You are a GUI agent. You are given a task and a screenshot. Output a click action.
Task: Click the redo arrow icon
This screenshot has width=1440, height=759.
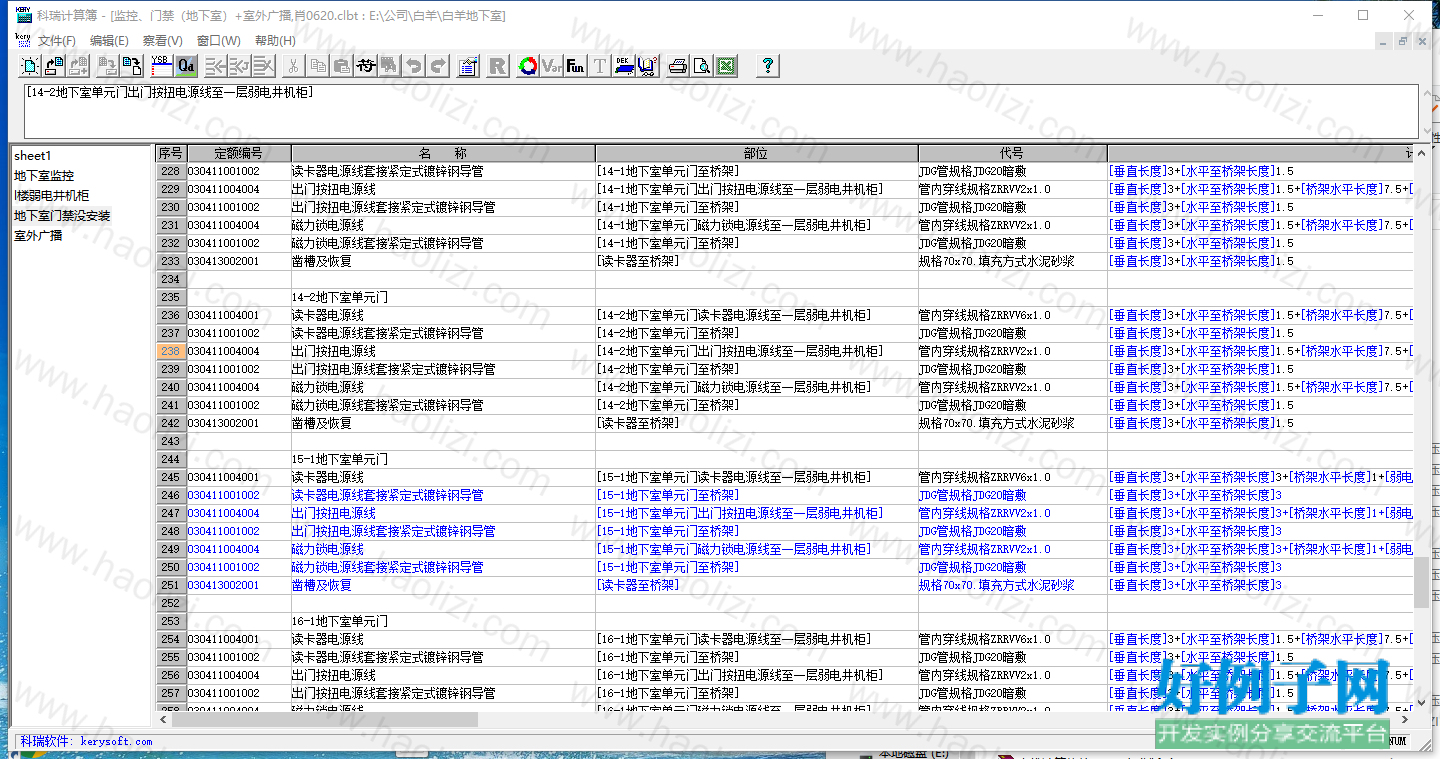[x=437, y=66]
